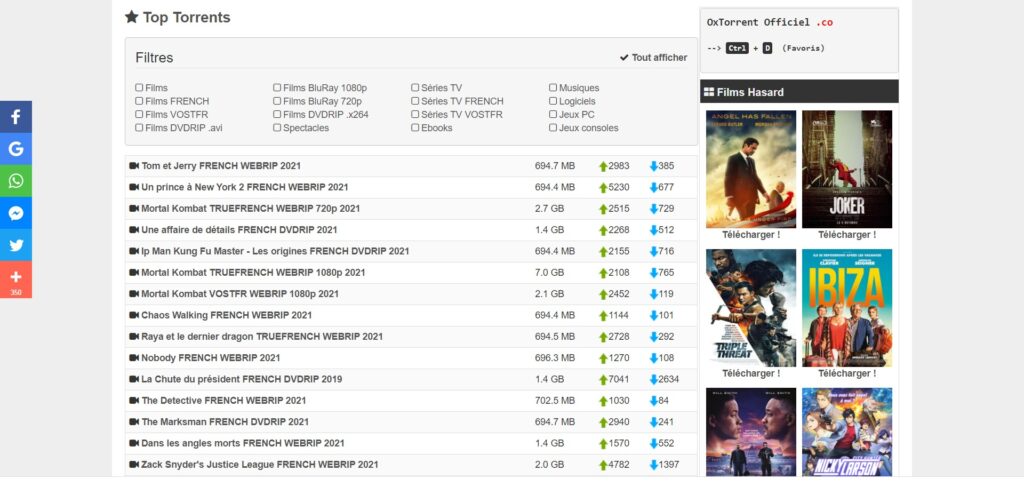Toggle the Ebooks filter checkbox
This screenshot has height=503, width=1024.
(415, 128)
